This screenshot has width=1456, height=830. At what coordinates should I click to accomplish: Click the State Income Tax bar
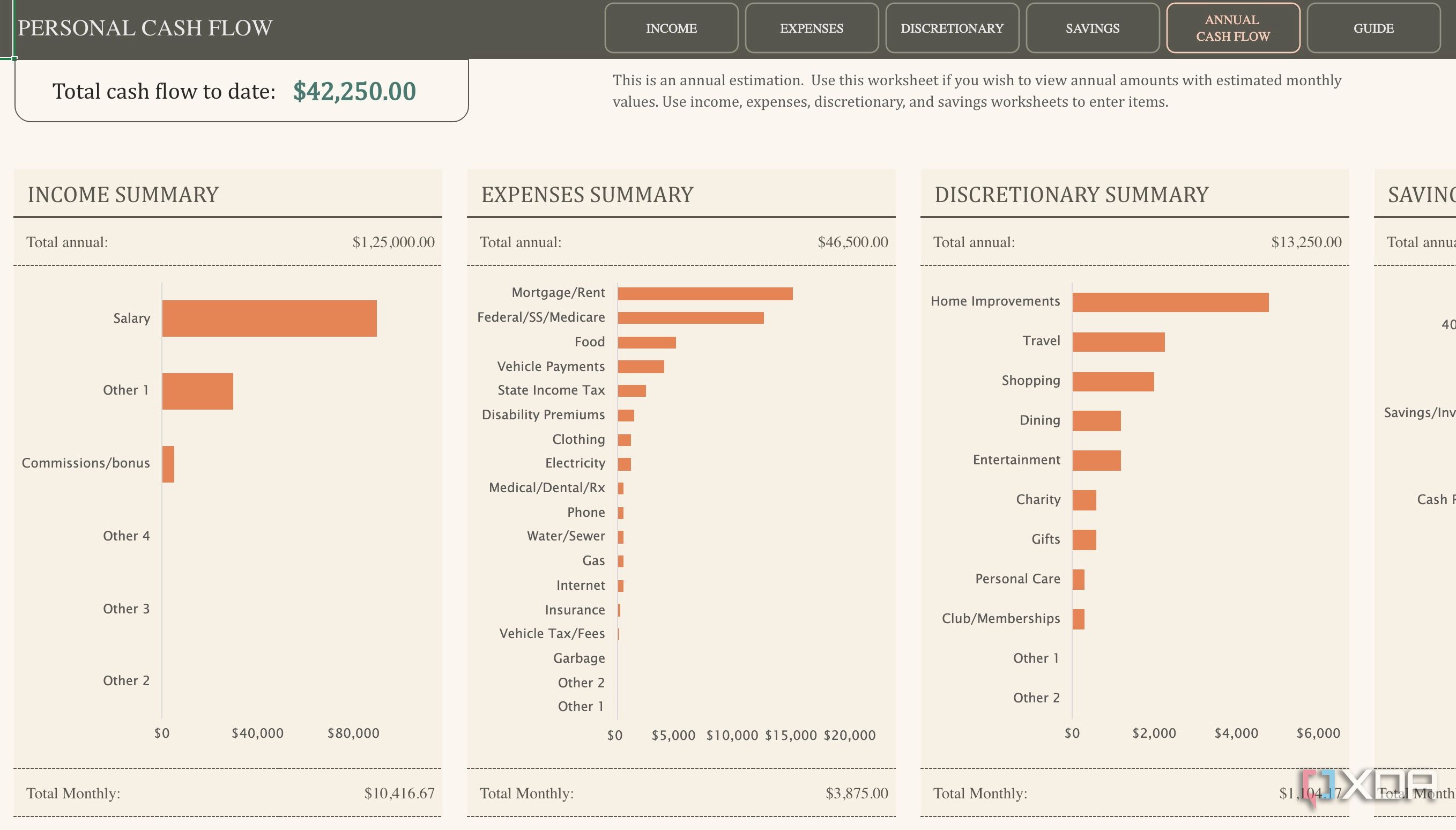pos(632,390)
